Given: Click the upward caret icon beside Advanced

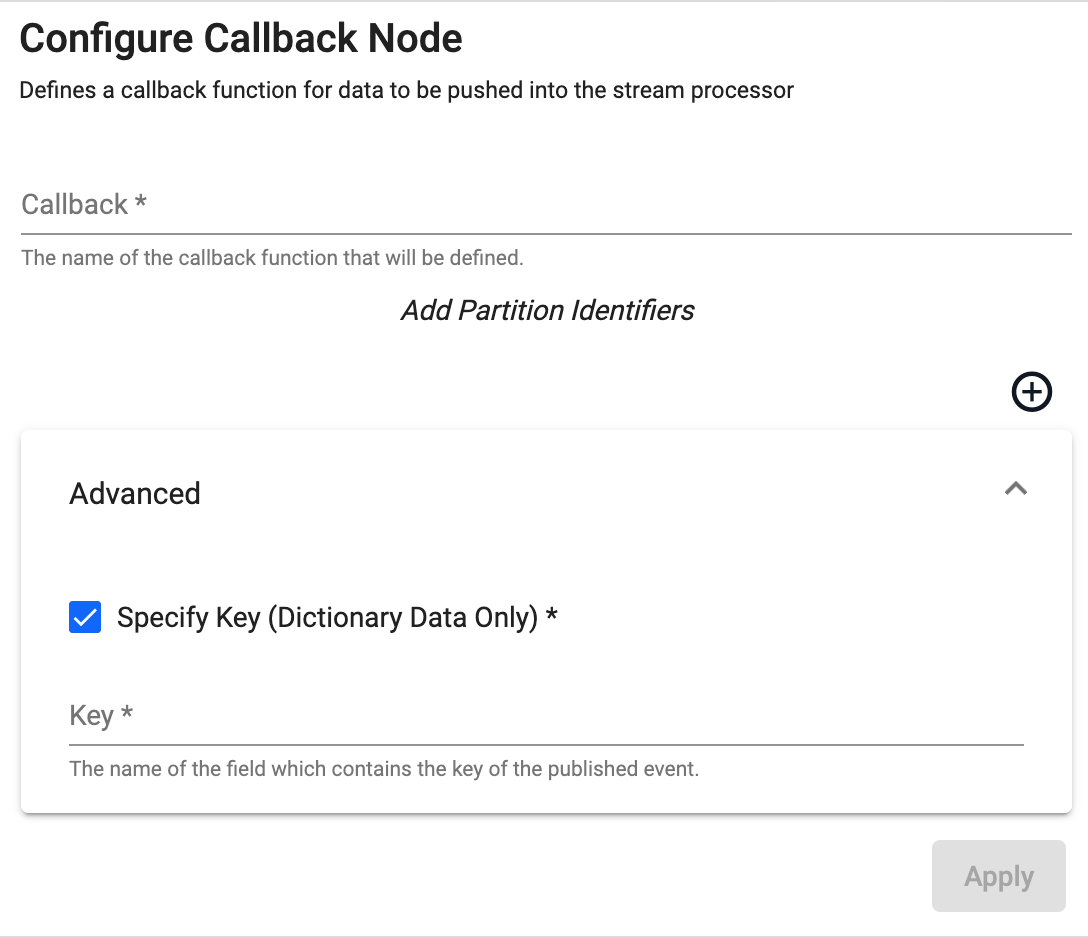Looking at the screenshot, I should tap(1016, 489).
